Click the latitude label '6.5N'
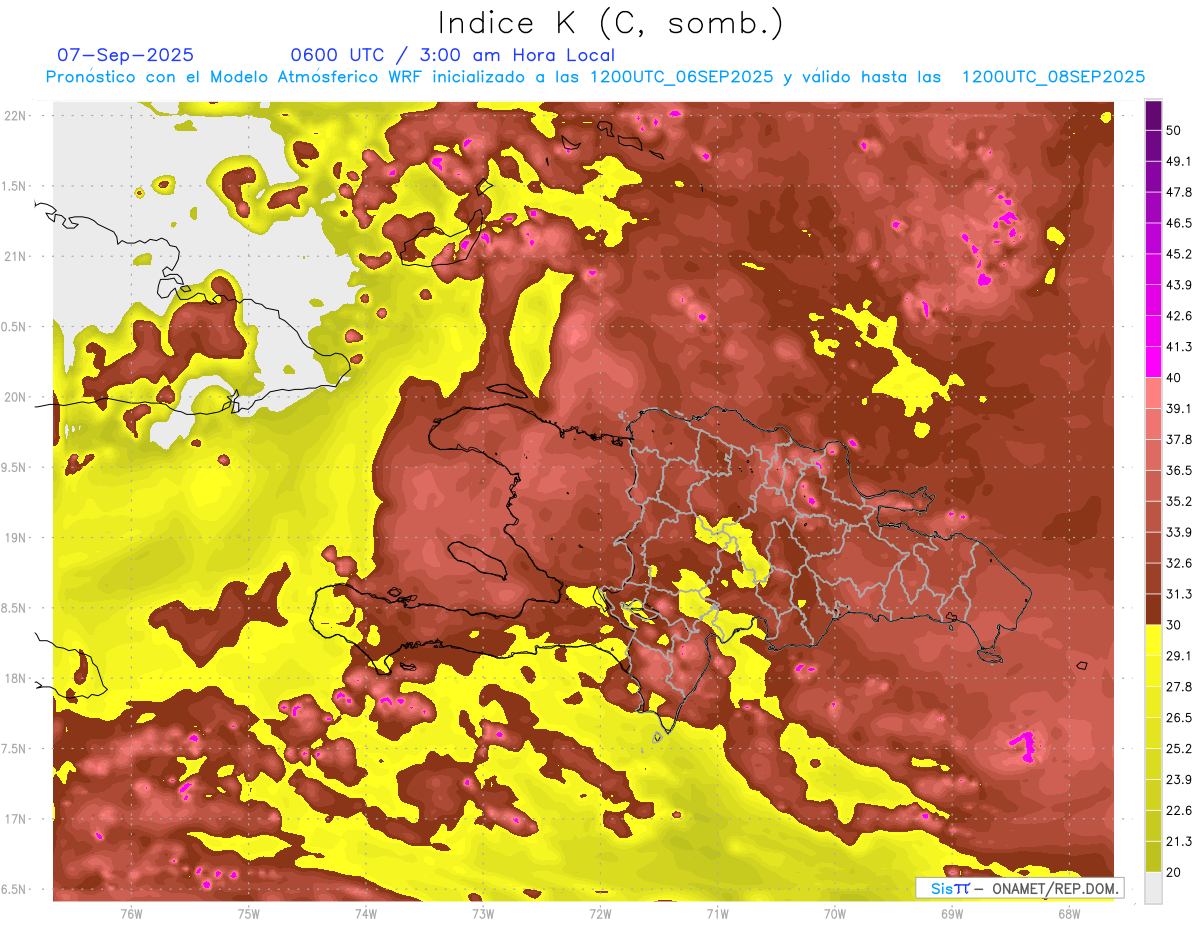 click(x=13, y=889)
